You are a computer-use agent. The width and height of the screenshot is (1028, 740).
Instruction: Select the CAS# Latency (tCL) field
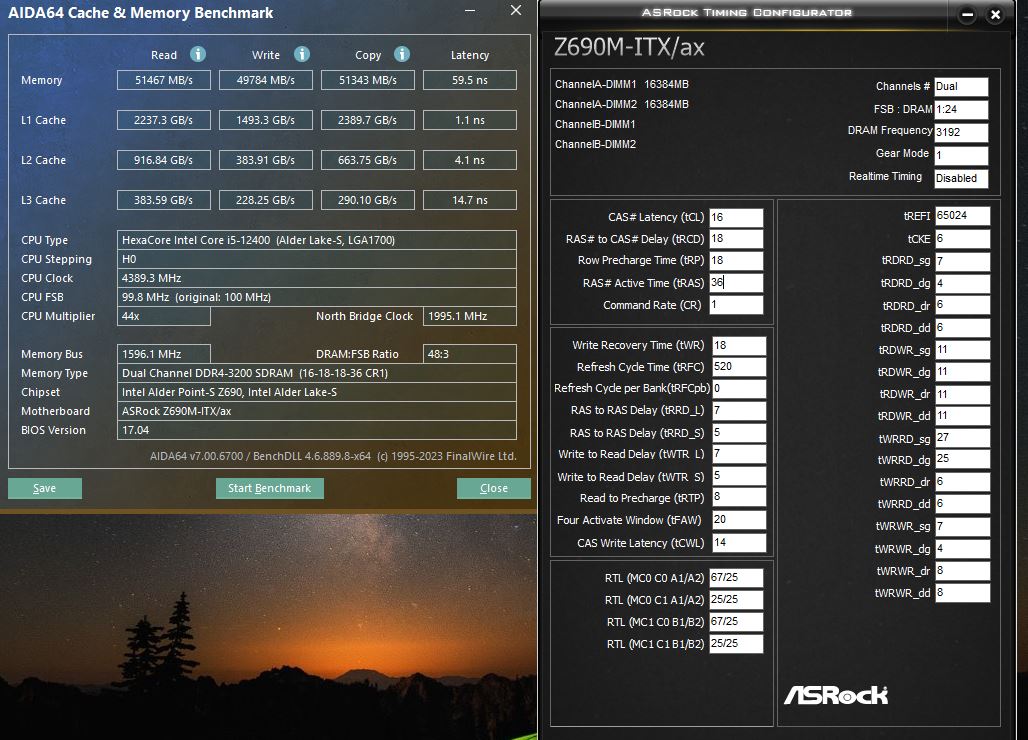[736, 217]
